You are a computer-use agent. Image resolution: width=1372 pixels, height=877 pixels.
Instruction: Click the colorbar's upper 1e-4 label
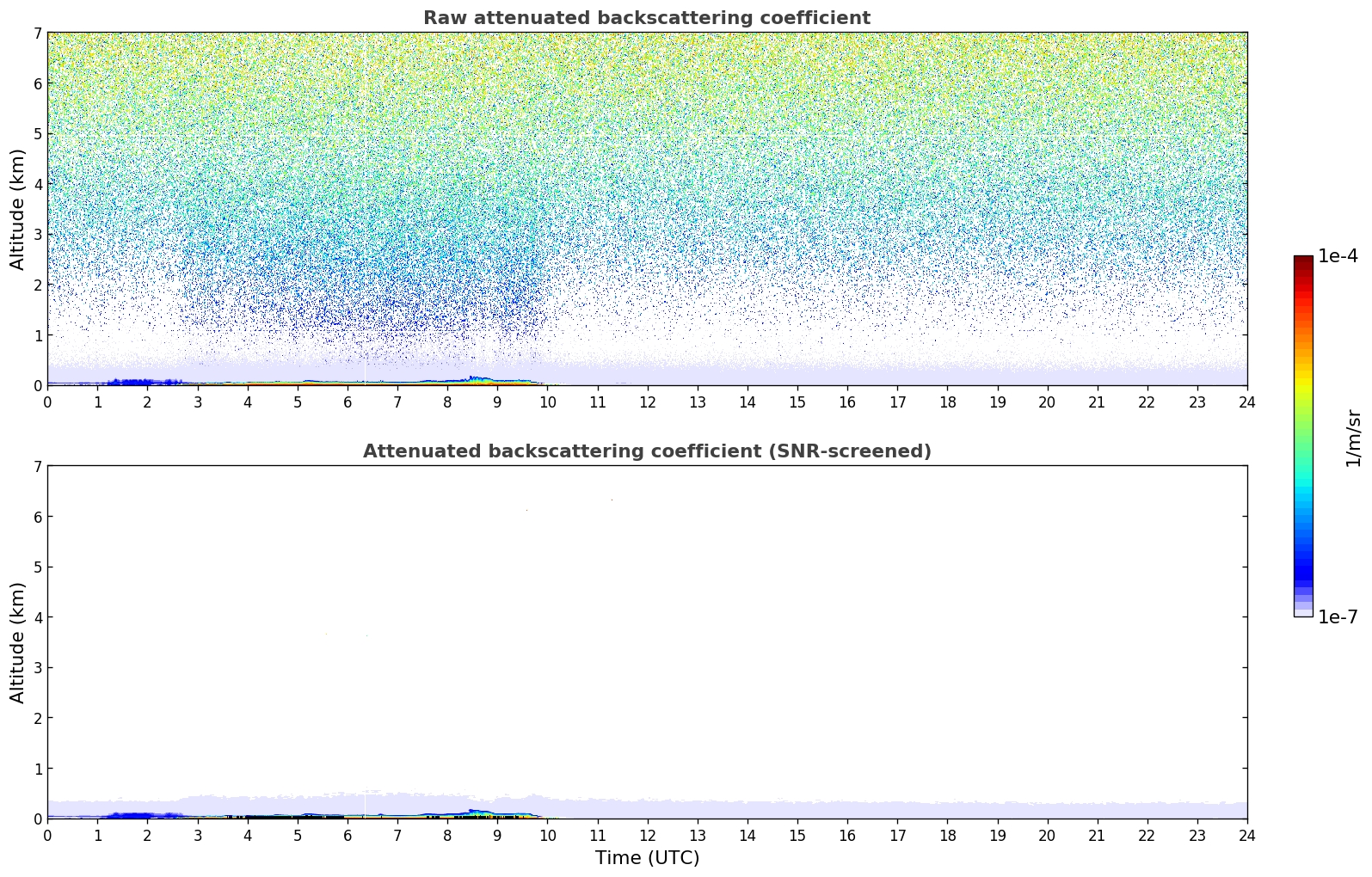click(x=1338, y=256)
